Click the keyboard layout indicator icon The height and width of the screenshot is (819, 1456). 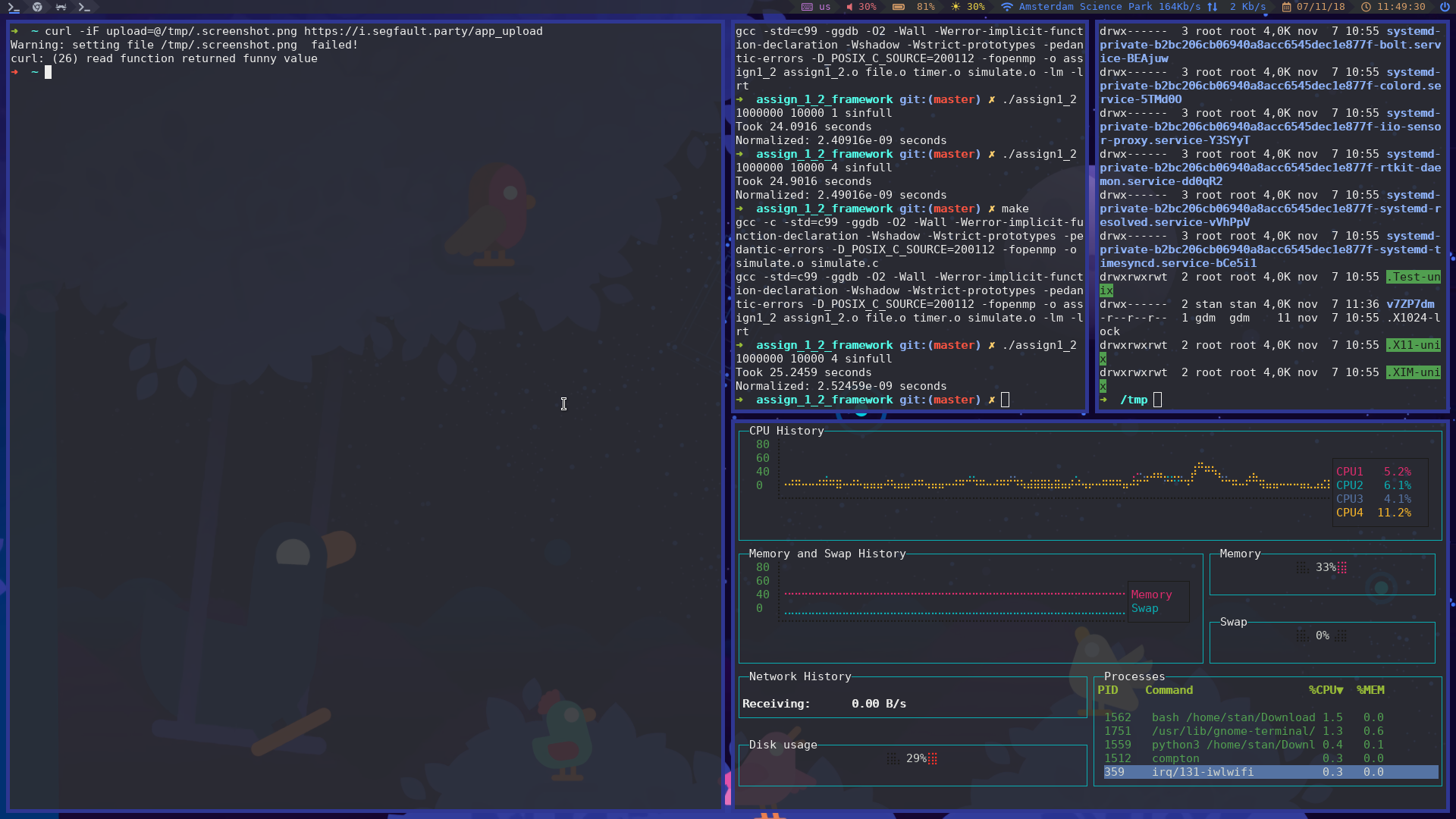click(807, 7)
